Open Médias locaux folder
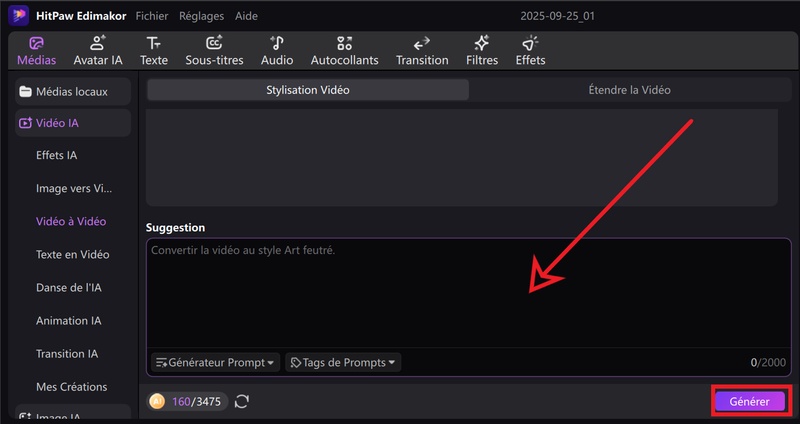 71,92
